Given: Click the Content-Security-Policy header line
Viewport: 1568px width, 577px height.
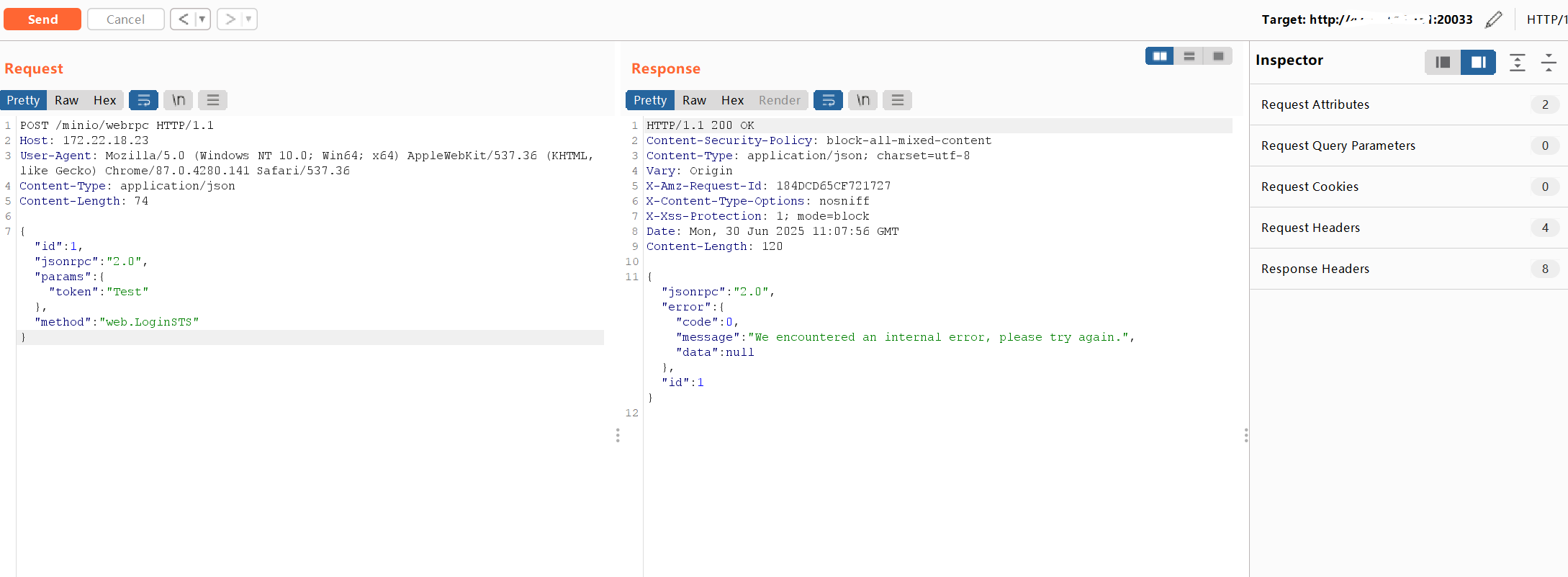Looking at the screenshot, I should [819, 140].
